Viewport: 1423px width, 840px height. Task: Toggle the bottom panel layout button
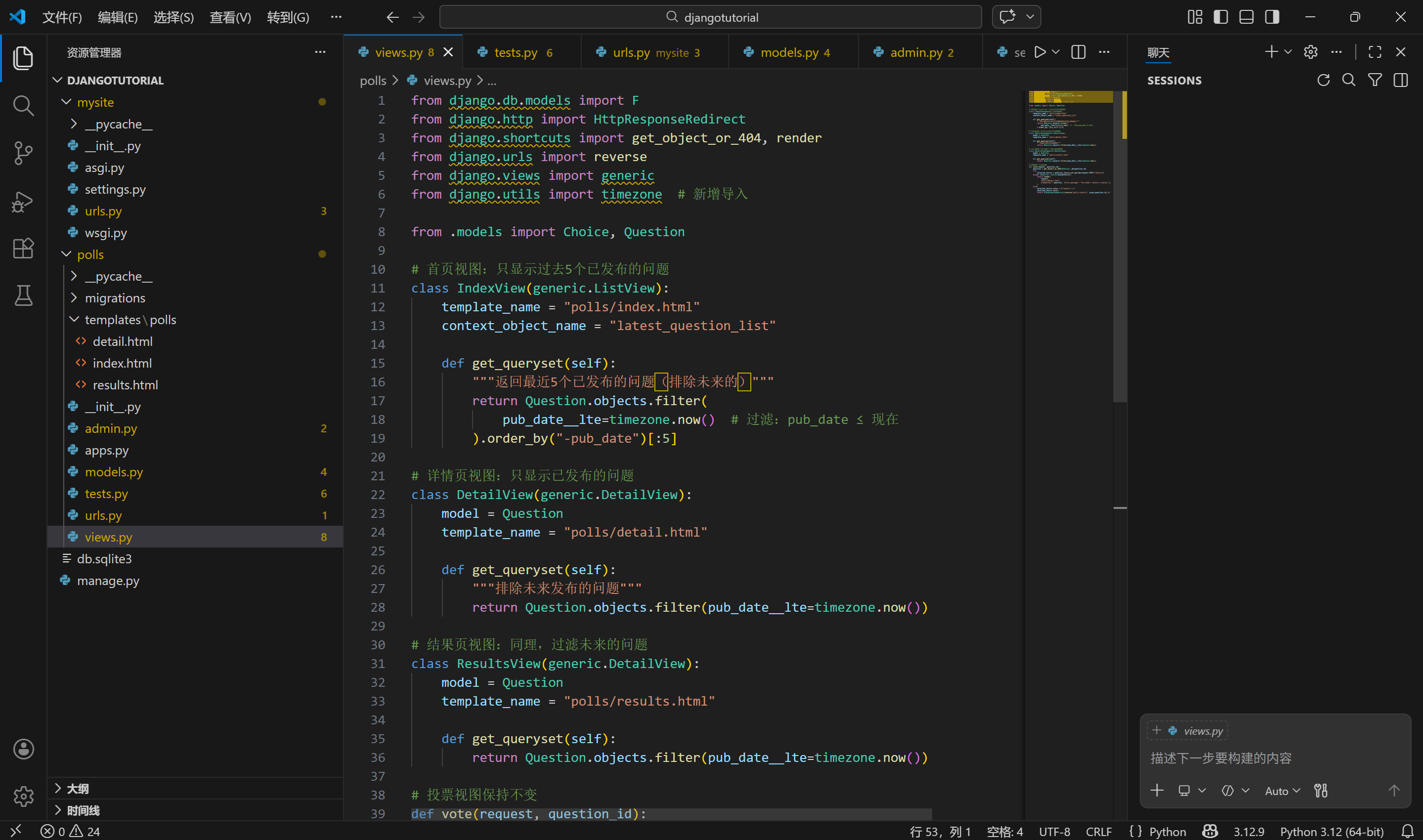(1246, 17)
